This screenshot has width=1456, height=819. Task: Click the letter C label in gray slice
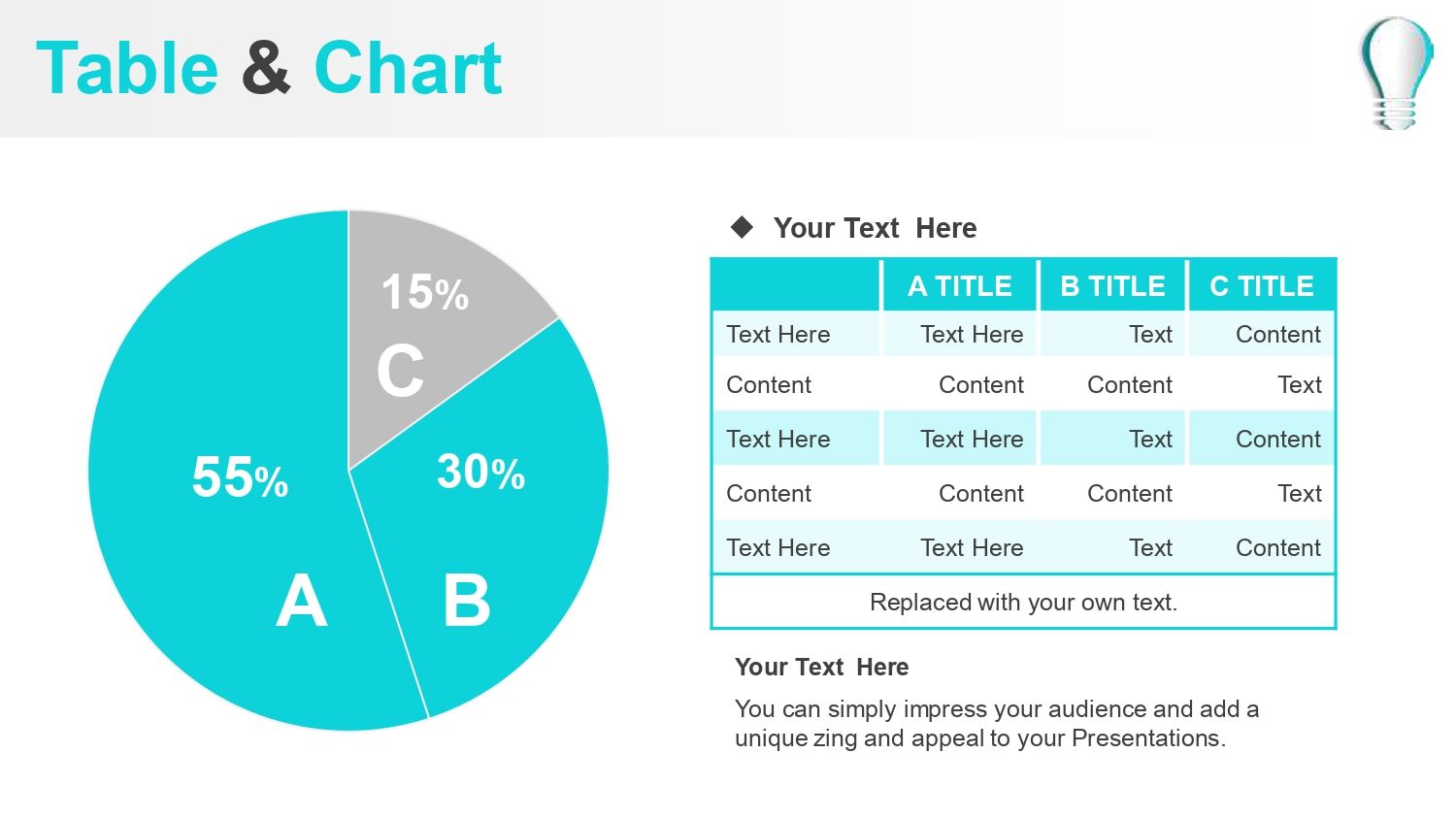pyautogui.click(x=401, y=371)
